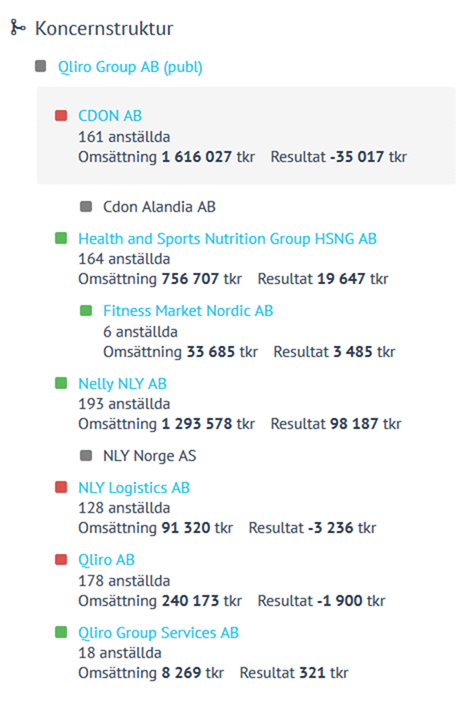Screen dimensions: 456x707
Task: Click the red square beside NLY Logistics AB
Action: tap(61, 487)
